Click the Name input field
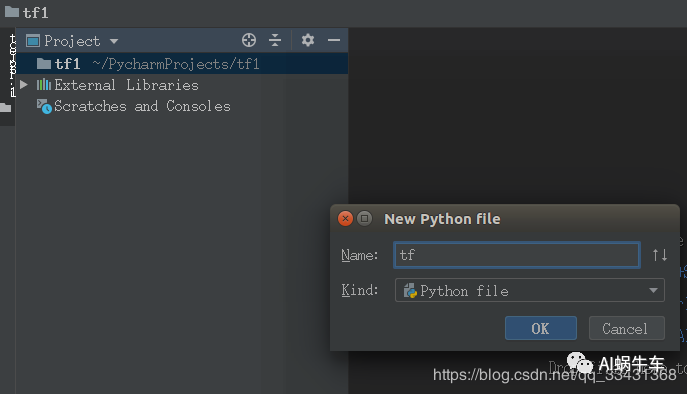The image size is (687, 394). [x=517, y=255]
